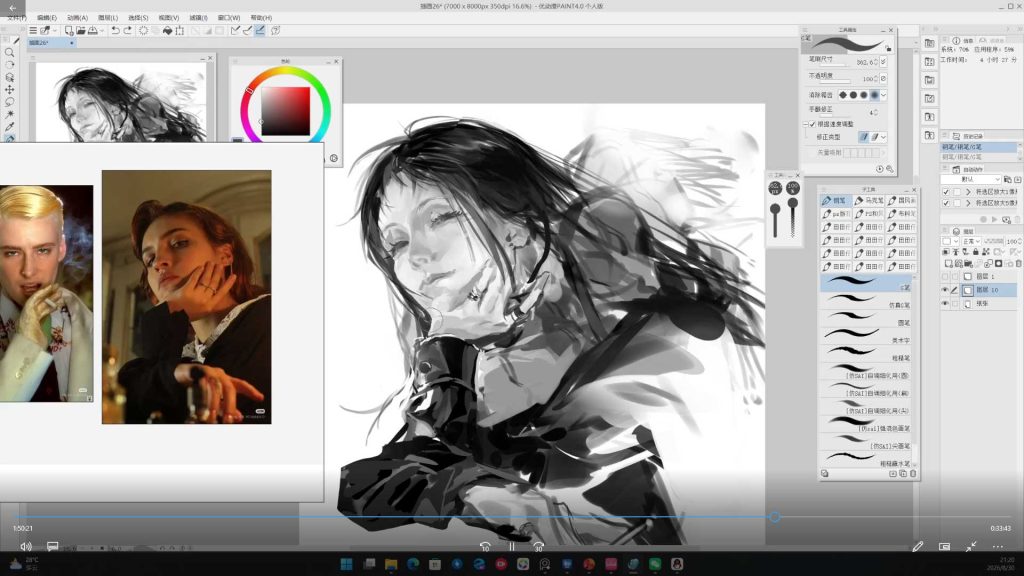Click the video volume speaker button
This screenshot has height=576, width=1024.
(25, 547)
